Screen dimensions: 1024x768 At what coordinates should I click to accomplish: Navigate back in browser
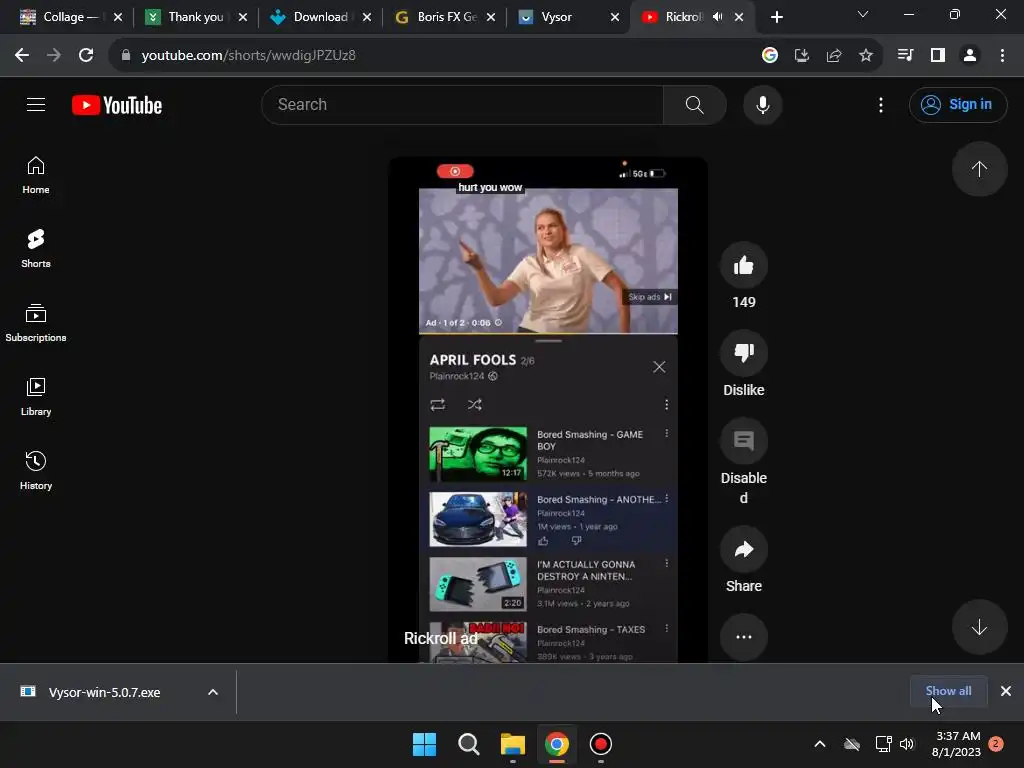point(22,56)
